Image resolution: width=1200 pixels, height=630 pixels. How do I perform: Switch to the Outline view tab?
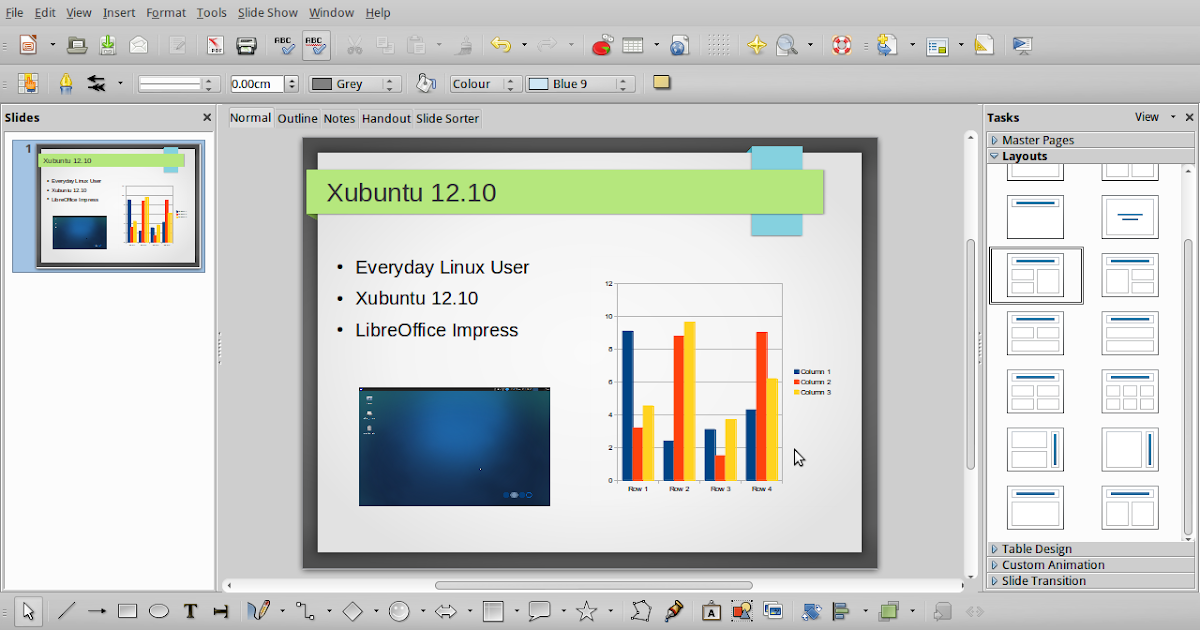(x=297, y=117)
